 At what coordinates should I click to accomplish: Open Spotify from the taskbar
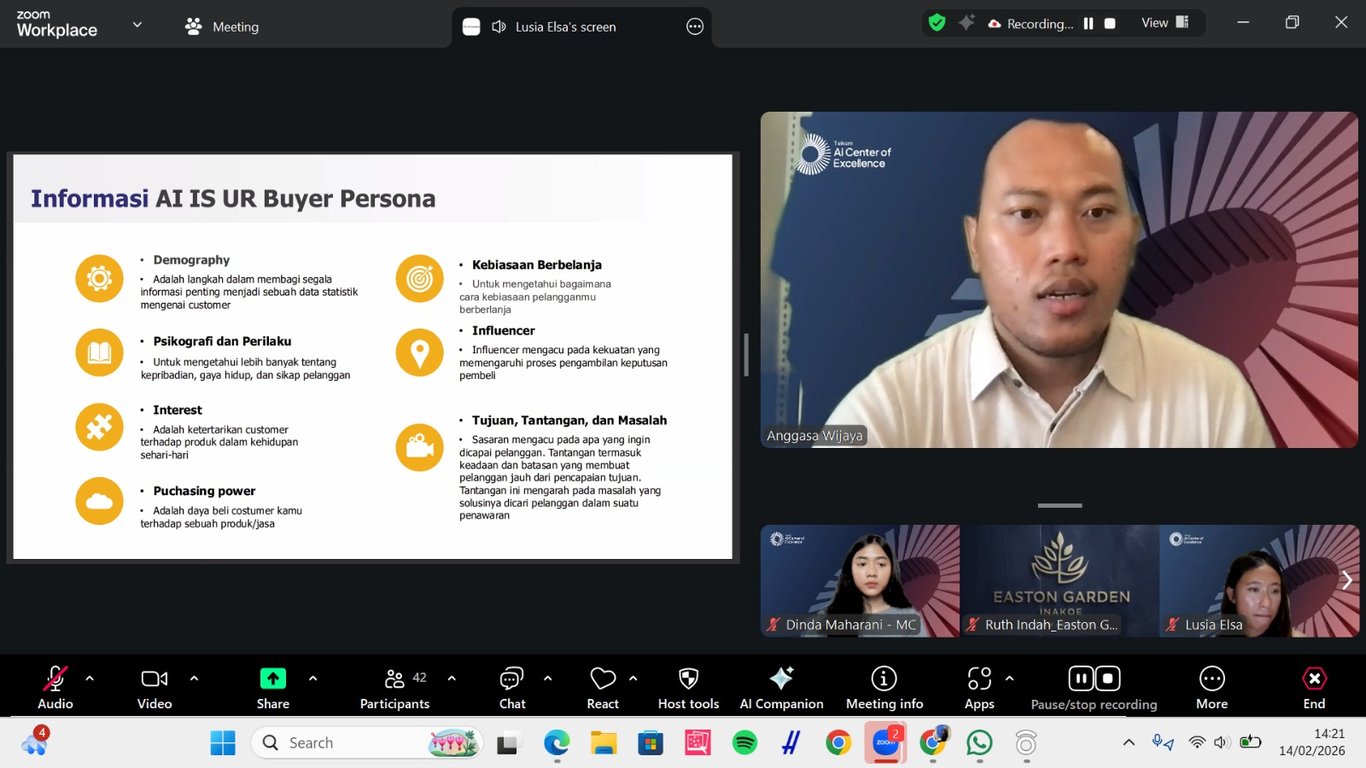744,743
